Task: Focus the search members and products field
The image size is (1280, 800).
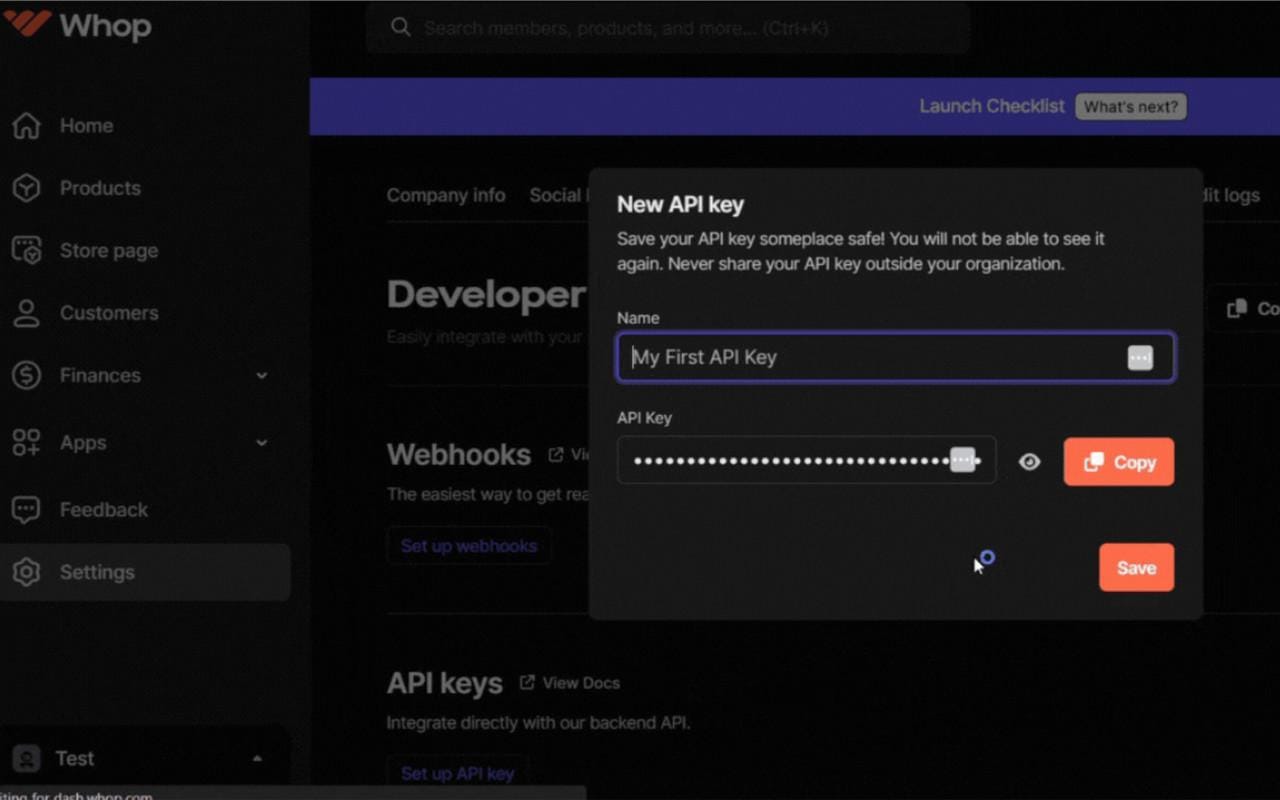Action: click(x=668, y=28)
